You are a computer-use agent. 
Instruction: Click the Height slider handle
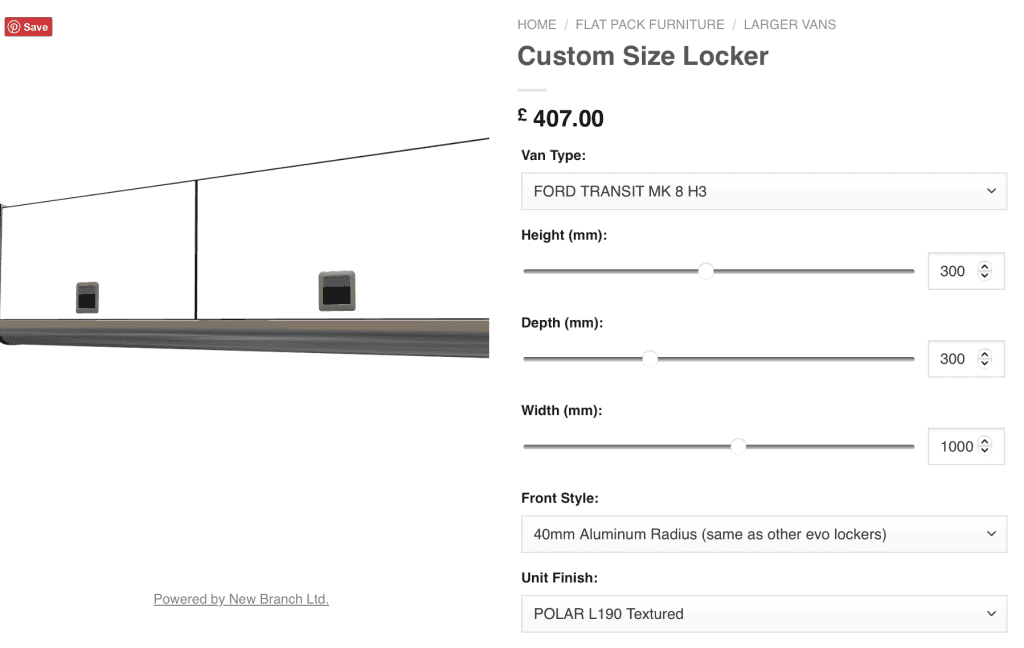coord(706,271)
